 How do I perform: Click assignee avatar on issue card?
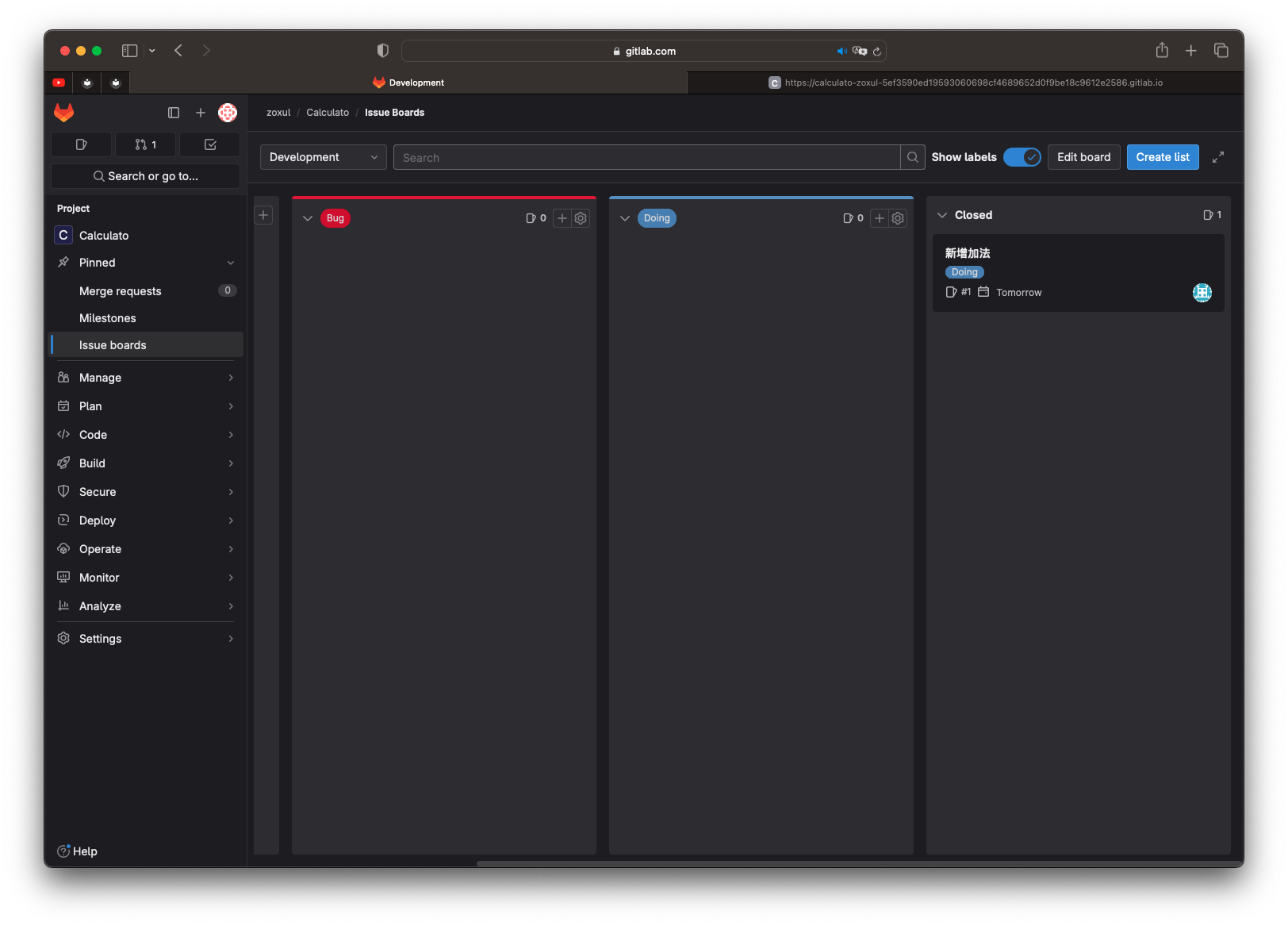[1202, 293]
